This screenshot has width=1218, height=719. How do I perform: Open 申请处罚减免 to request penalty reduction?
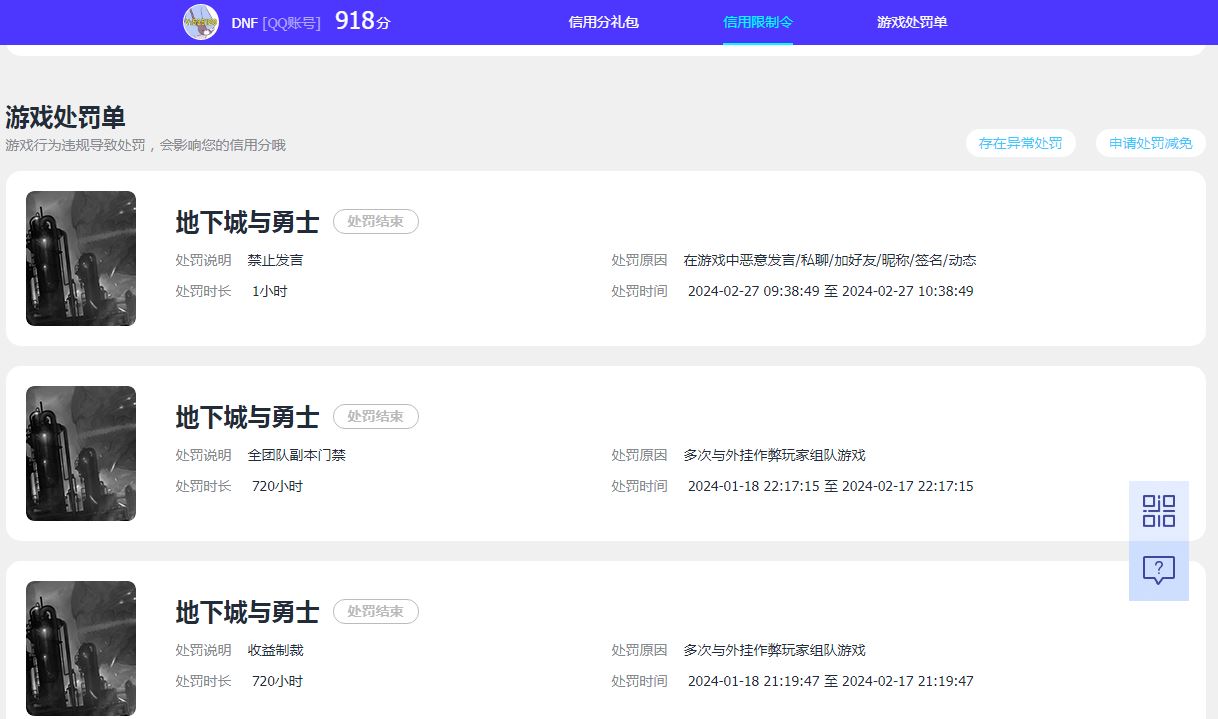point(1150,143)
